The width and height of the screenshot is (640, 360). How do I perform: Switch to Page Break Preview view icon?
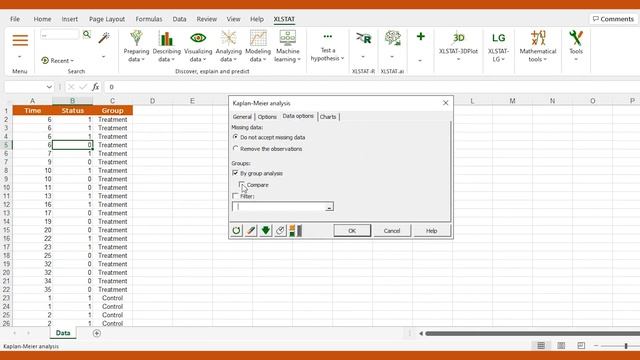tap(581, 346)
